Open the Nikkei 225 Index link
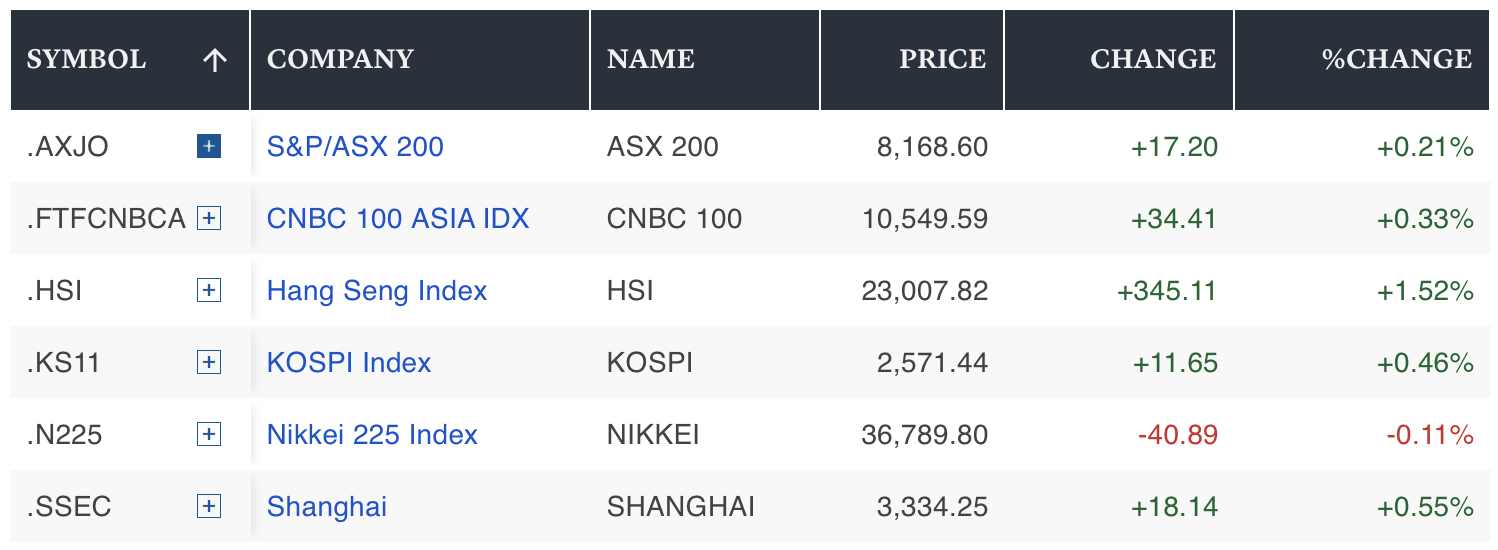The width and height of the screenshot is (1498, 550). (372, 434)
